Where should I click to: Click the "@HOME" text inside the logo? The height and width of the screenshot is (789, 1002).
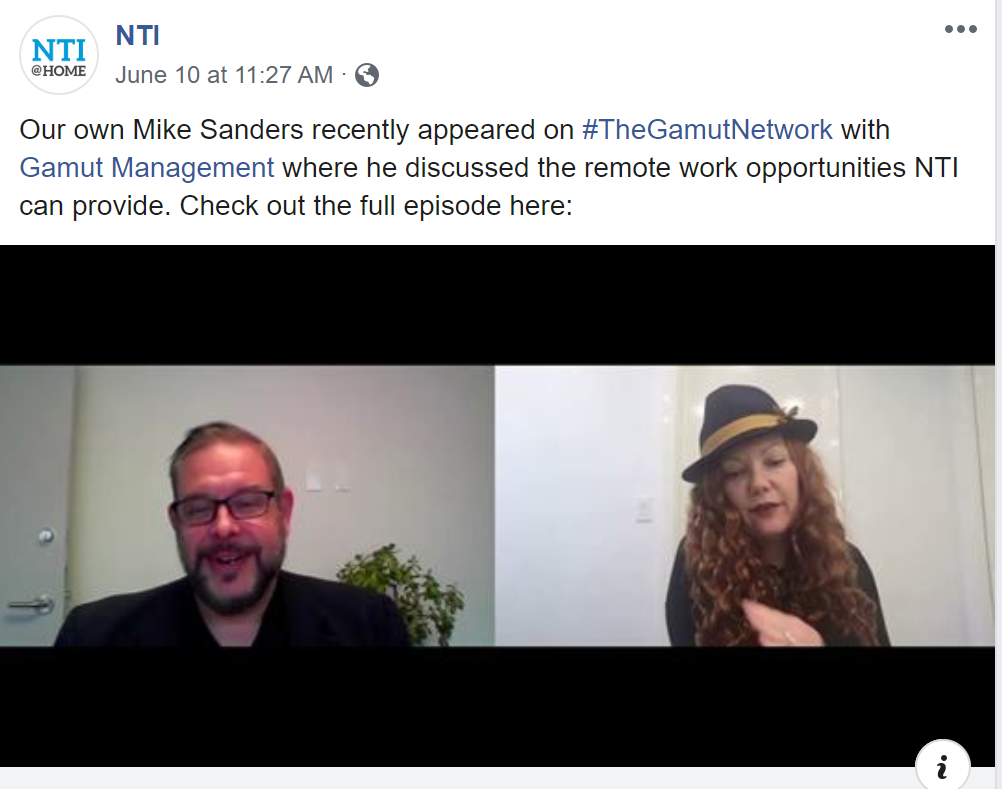[59, 71]
